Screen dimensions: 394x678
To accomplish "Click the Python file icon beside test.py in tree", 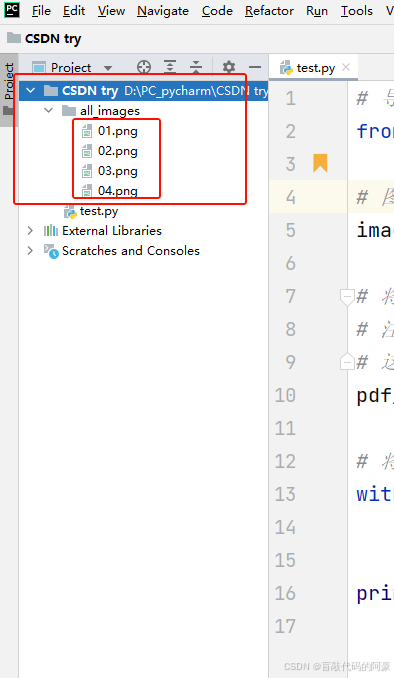I will (x=70, y=211).
